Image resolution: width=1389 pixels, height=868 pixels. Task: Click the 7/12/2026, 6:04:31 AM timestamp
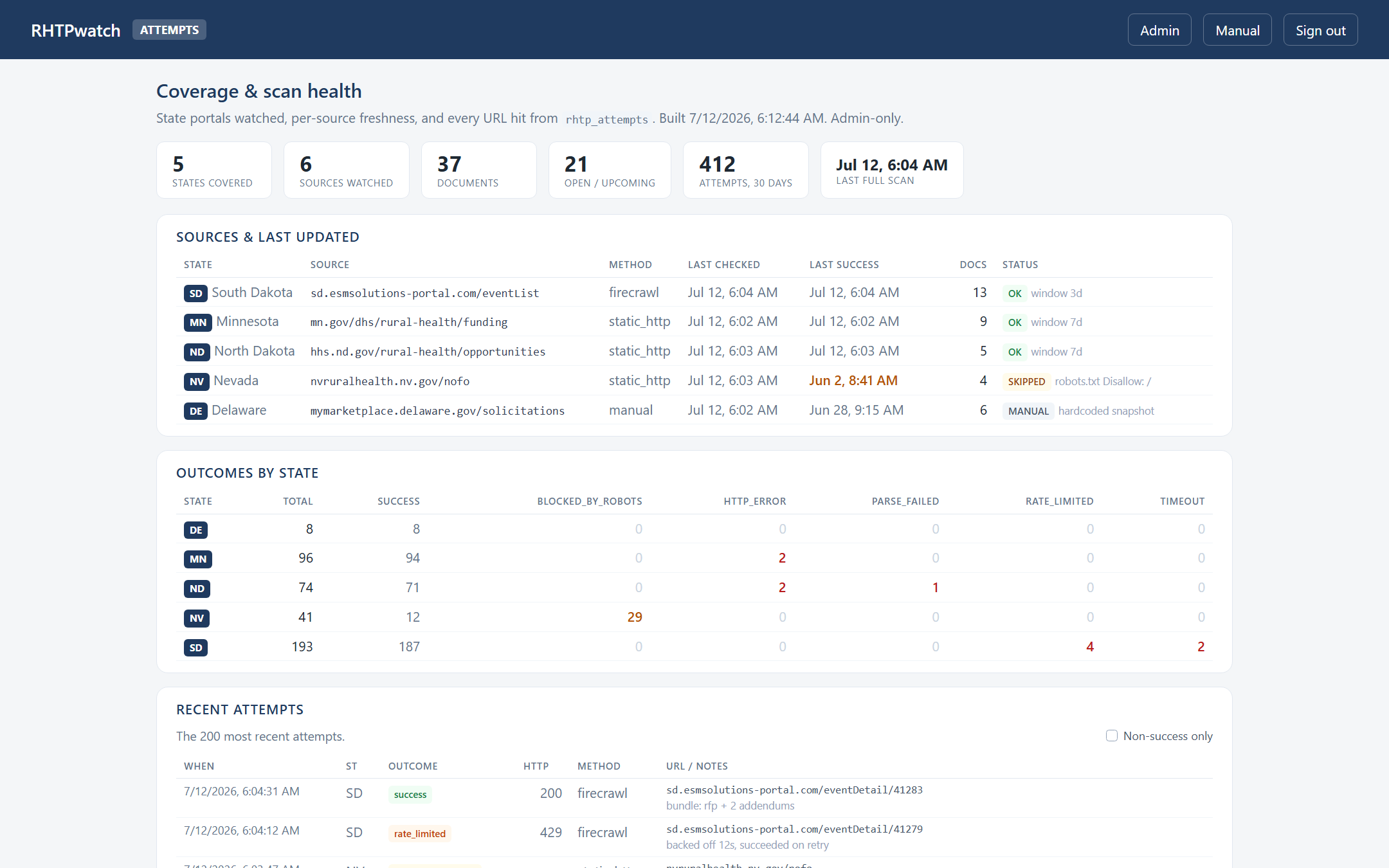tap(242, 791)
